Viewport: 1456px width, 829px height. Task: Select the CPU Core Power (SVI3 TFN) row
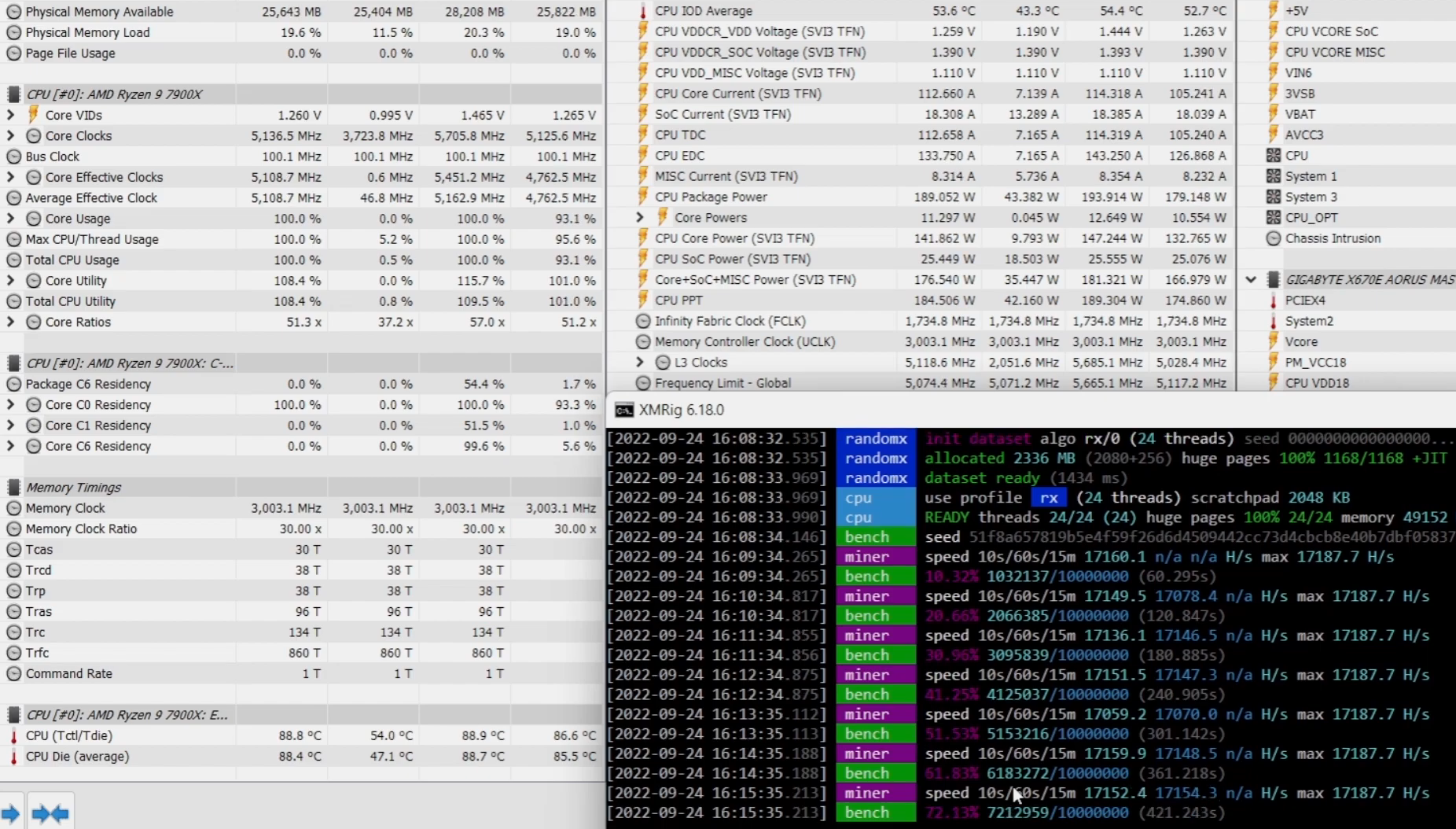point(921,238)
